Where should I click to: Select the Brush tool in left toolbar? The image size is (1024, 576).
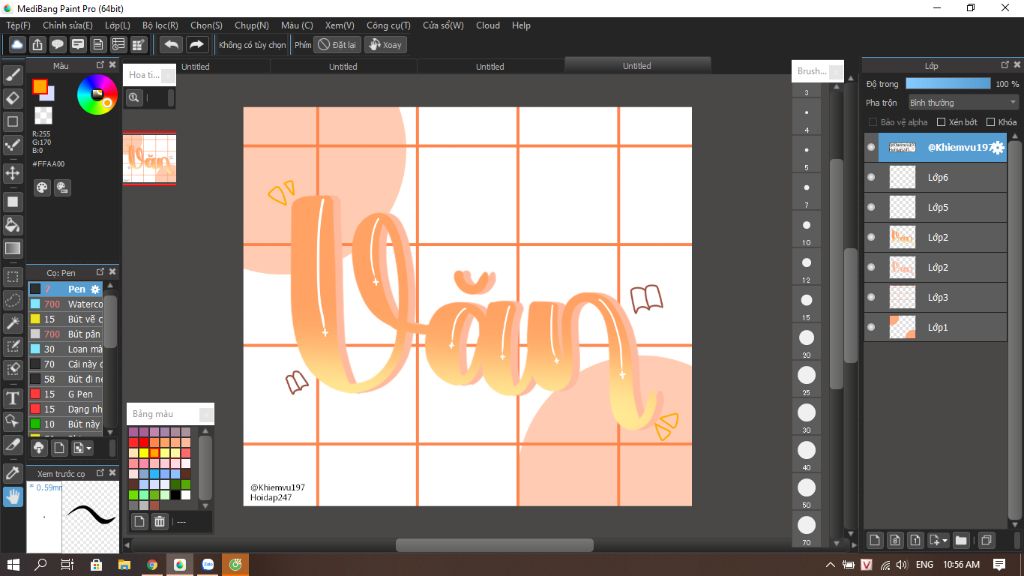tap(12, 75)
